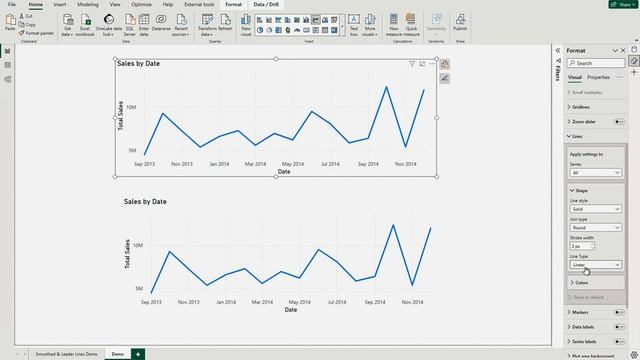
Task: Open the Recent sources dropdown
Action: tap(180, 31)
